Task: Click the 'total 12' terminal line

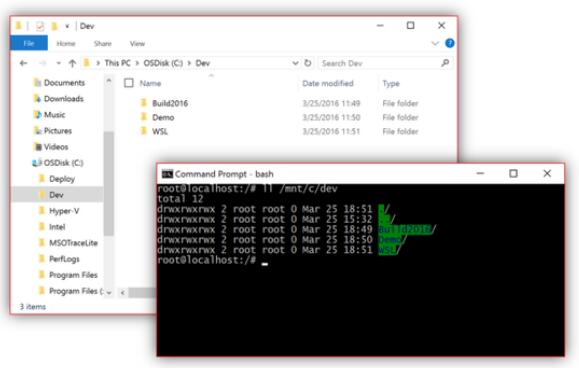Action: [x=180, y=199]
